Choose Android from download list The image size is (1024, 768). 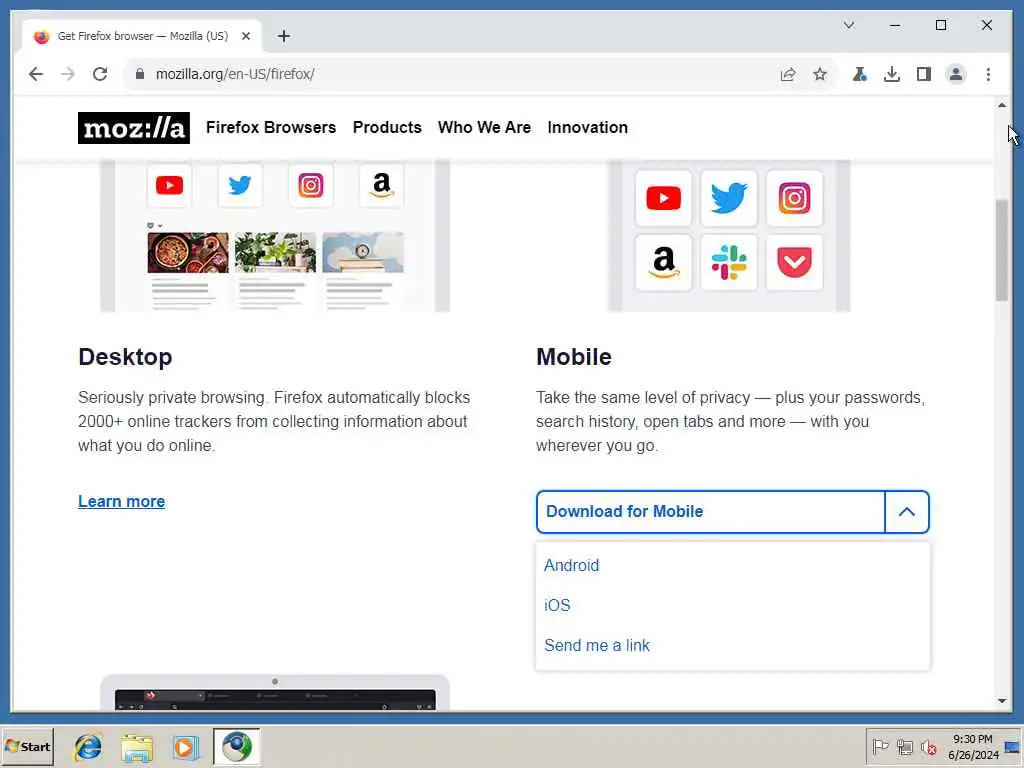click(x=571, y=566)
